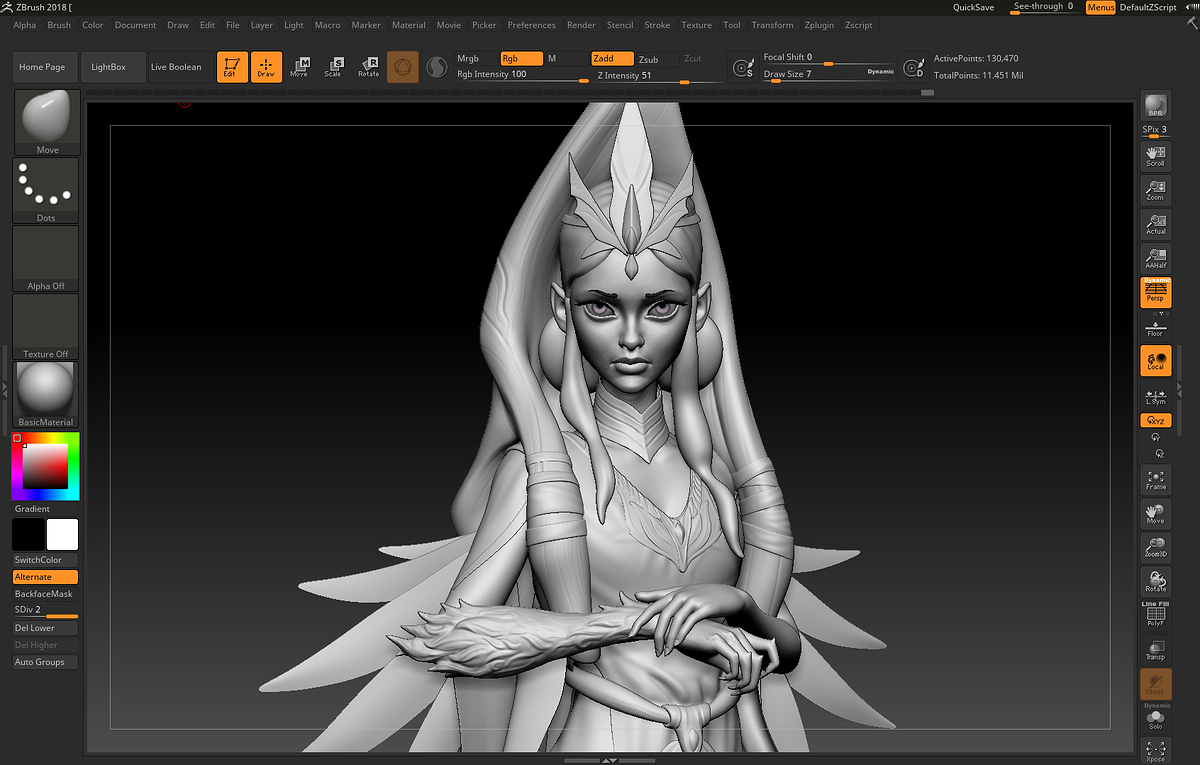The height and width of the screenshot is (765, 1200).
Task: Open the Stroke menu
Action: pyautogui.click(x=657, y=25)
